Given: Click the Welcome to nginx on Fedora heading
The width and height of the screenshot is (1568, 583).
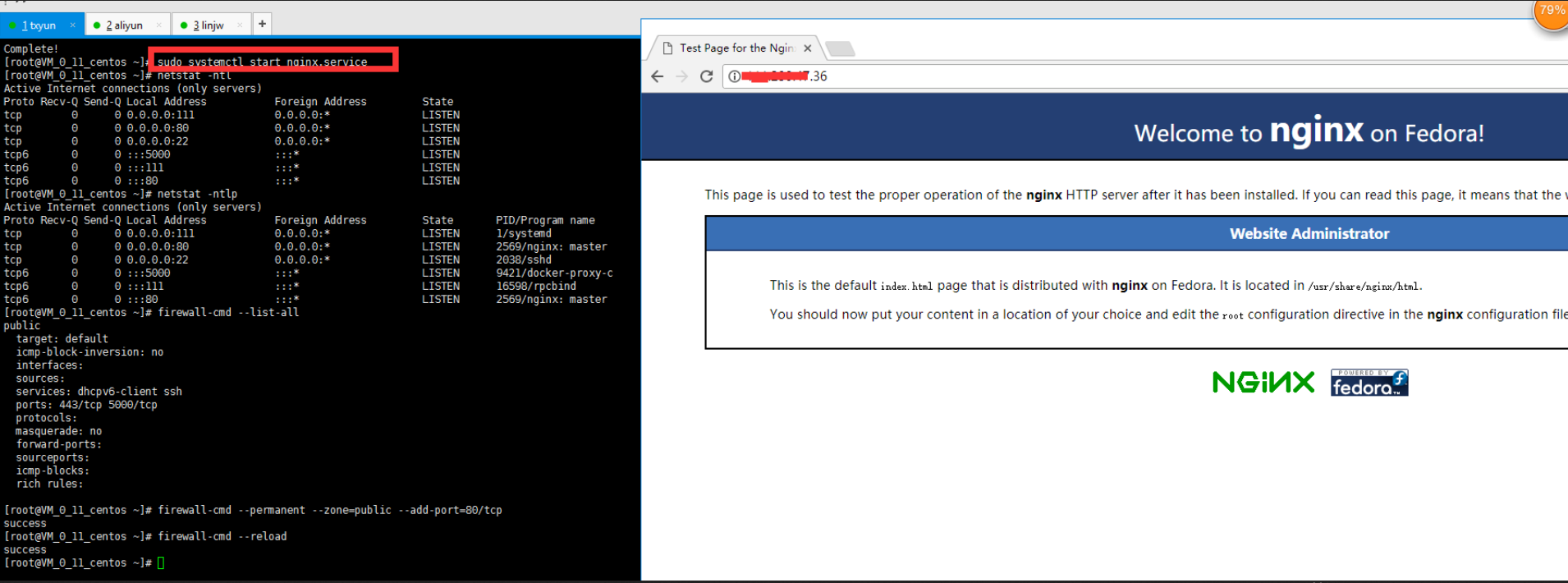Looking at the screenshot, I should (1309, 131).
